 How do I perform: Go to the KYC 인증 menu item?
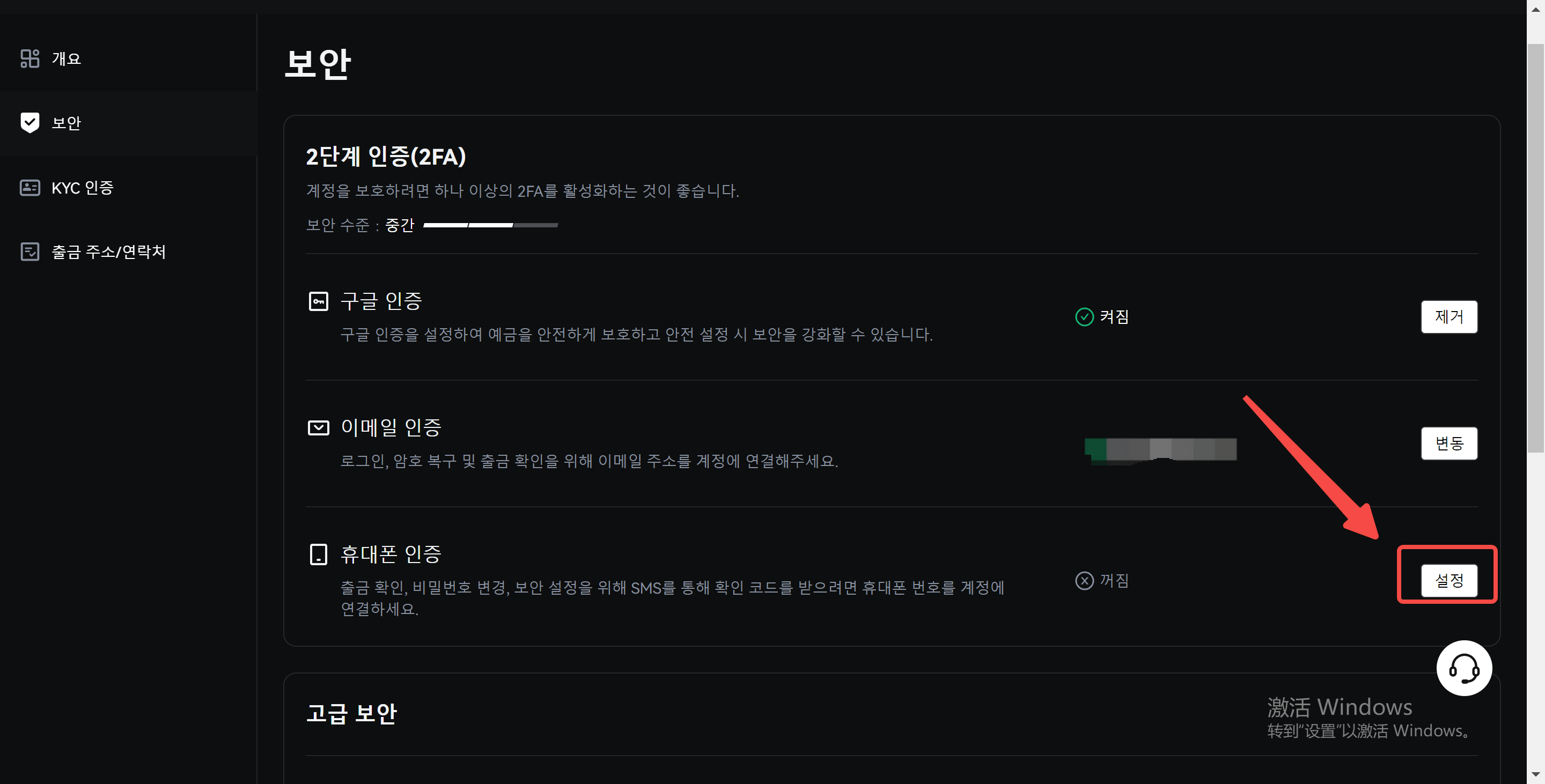coord(82,188)
